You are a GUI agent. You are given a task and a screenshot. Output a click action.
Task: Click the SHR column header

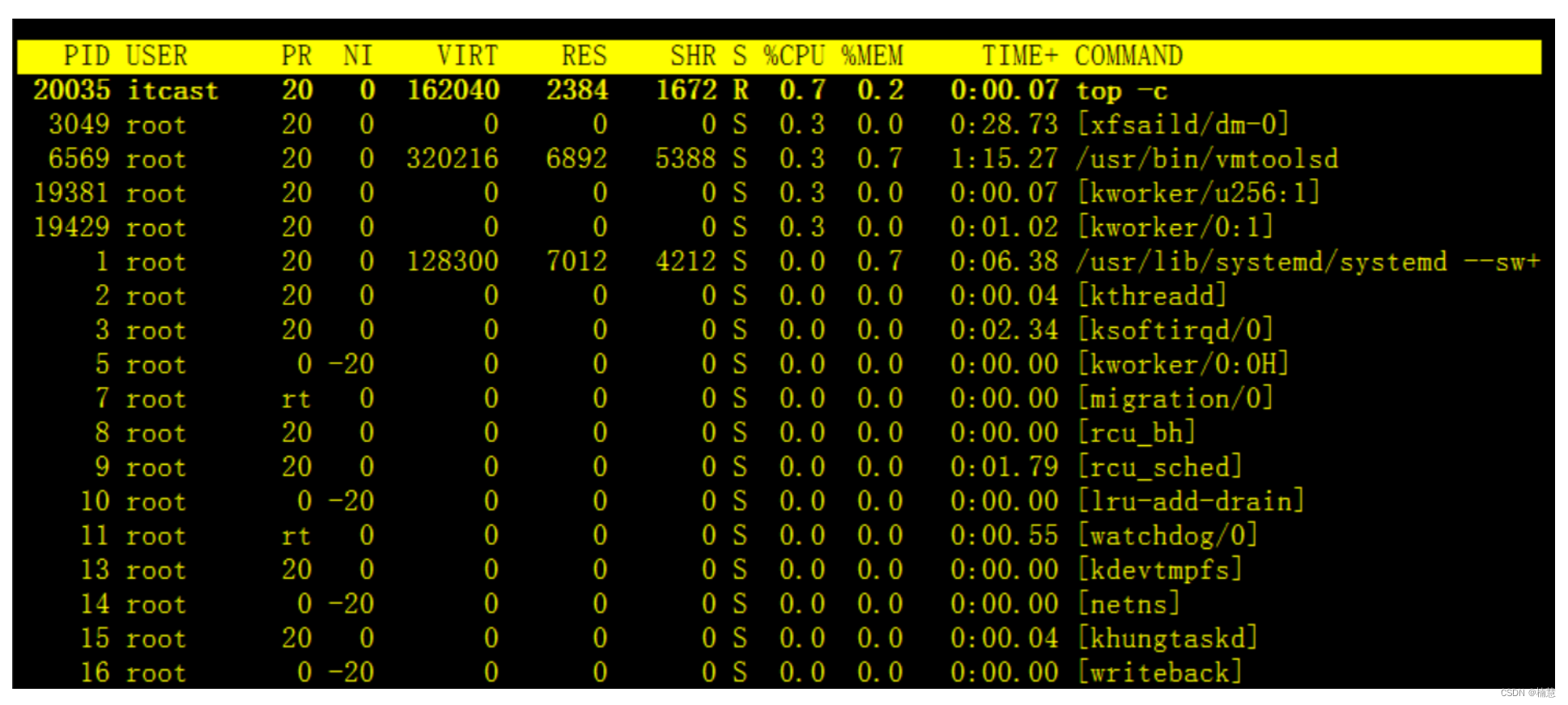pyautogui.click(x=693, y=56)
